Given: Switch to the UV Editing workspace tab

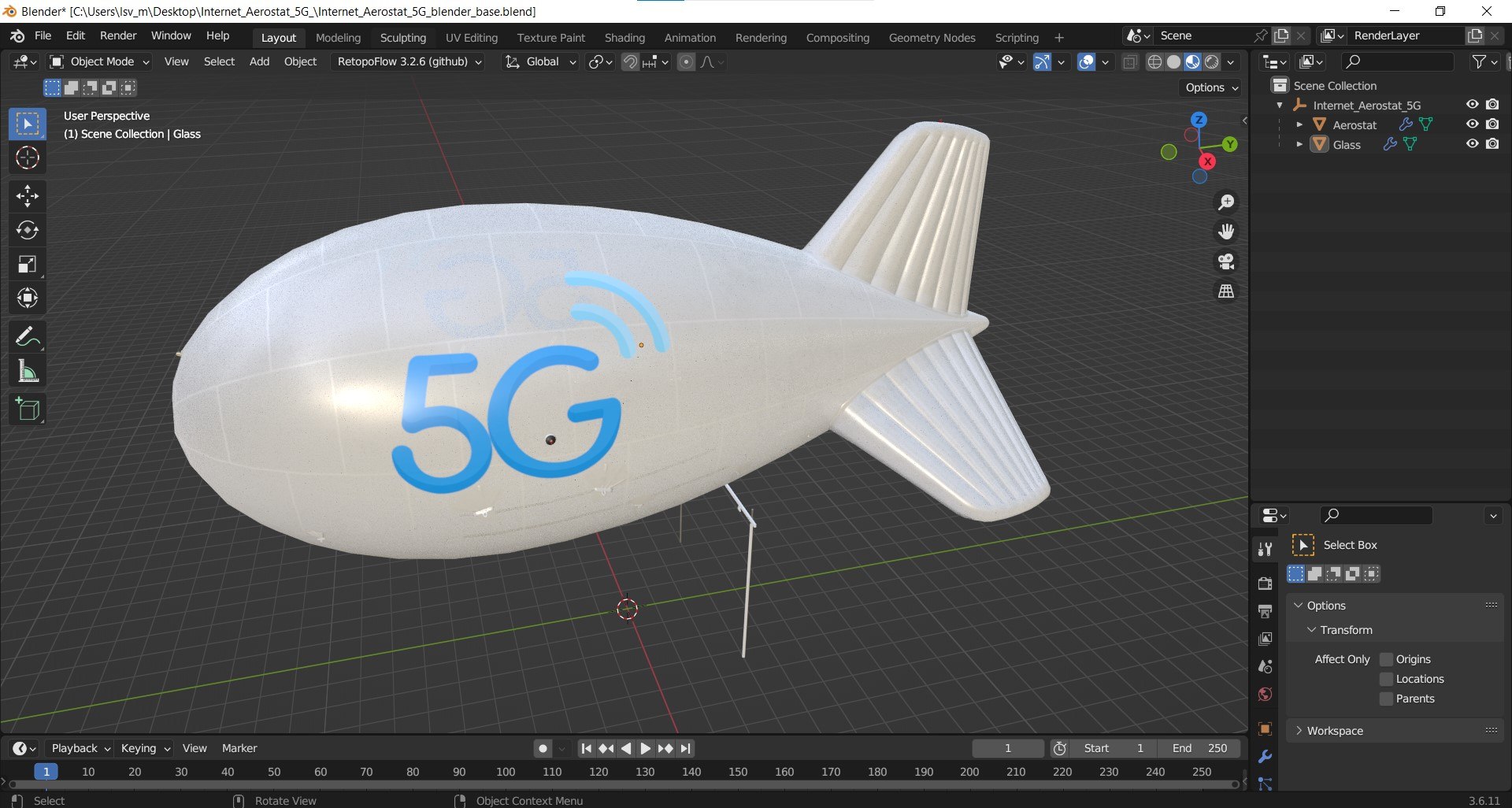Looking at the screenshot, I should 472,38.
